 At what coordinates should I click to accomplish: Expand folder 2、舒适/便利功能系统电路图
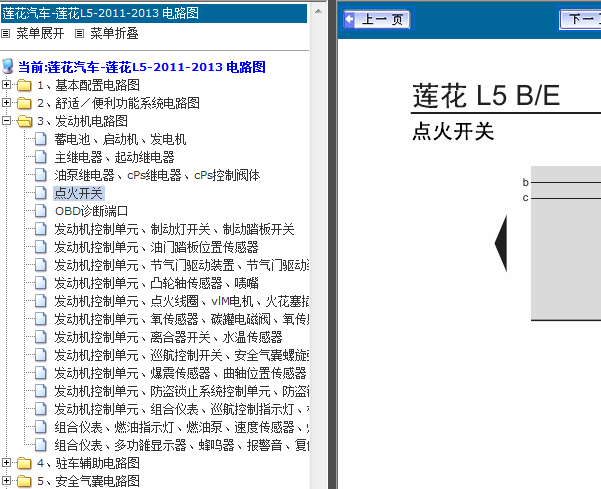[6, 103]
